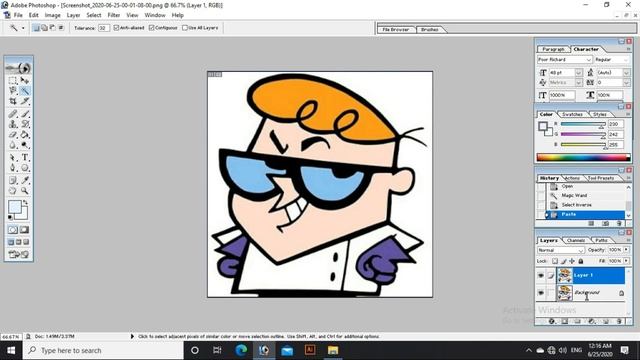Select the Ellipse shape tool
This screenshot has width=640, height=360.
24,168
